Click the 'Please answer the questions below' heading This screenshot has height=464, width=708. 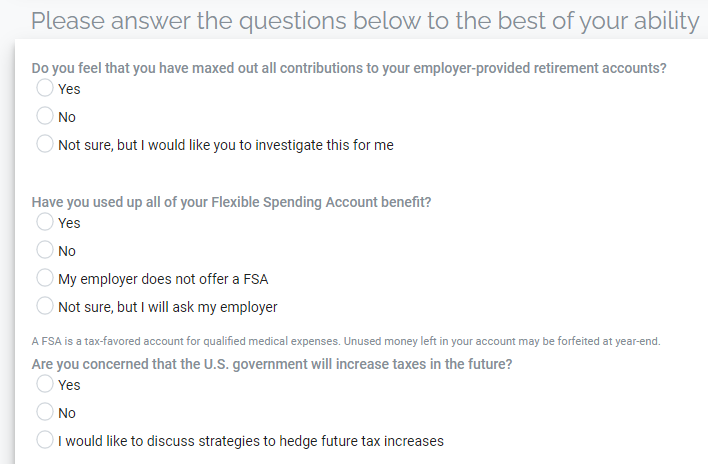pos(365,21)
